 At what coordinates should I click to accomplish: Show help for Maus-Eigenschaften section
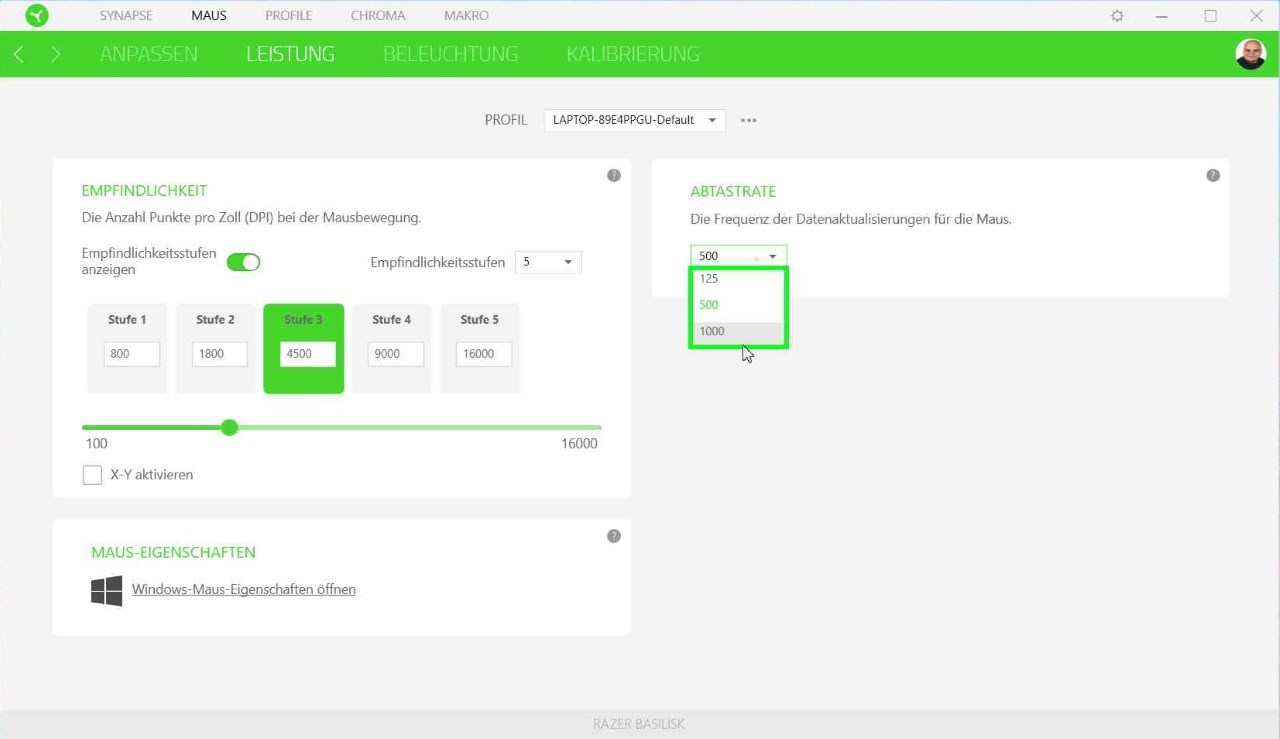click(614, 536)
